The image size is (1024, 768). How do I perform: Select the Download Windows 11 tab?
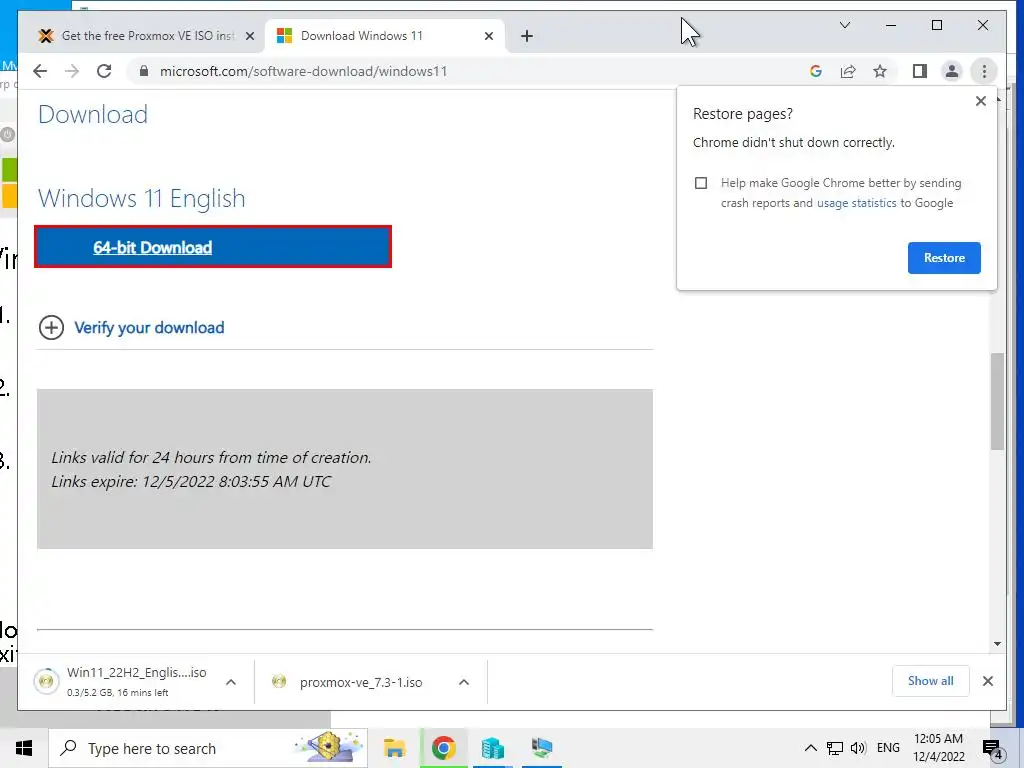coord(385,36)
